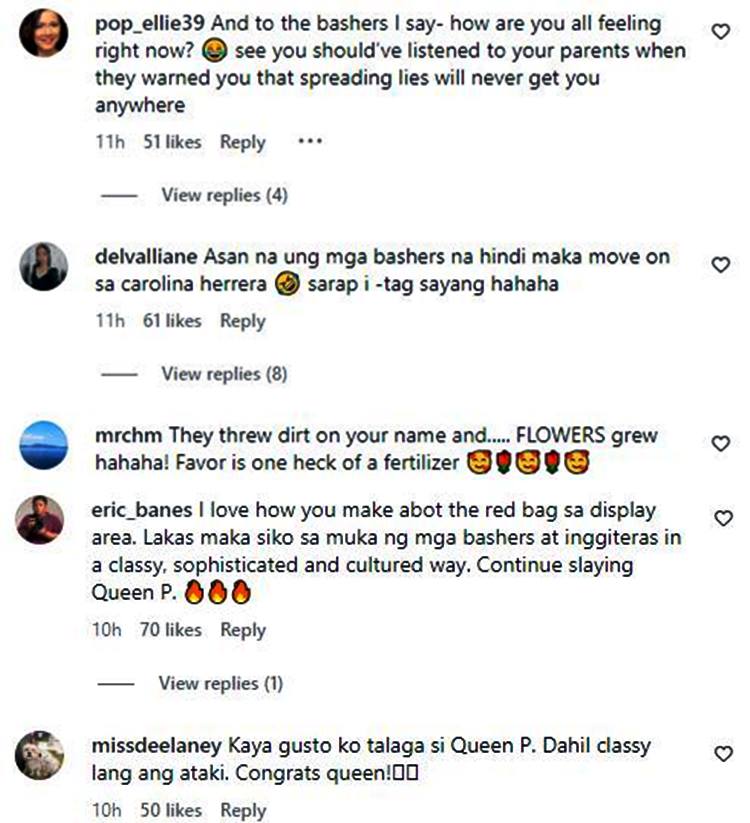Reply to pop_ellie39's comment
This screenshot has width=750, height=823.
pyautogui.click(x=243, y=142)
